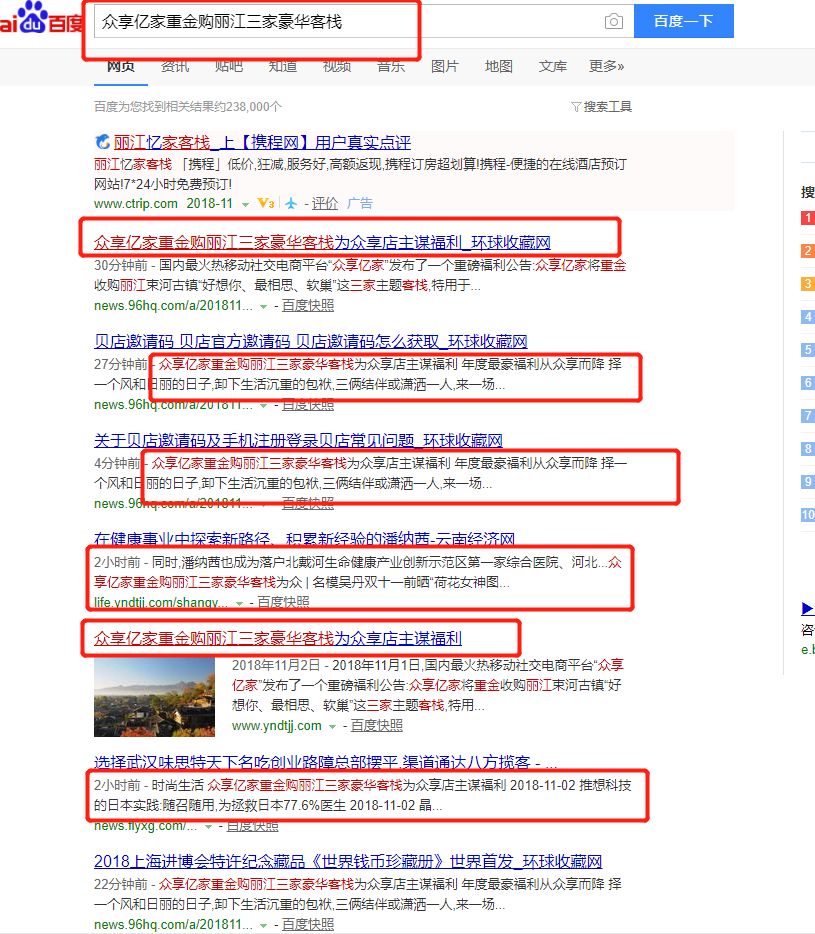The height and width of the screenshot is (934, 815).
Task: Switch to the 知道 tab
Action: pos(283,66)
